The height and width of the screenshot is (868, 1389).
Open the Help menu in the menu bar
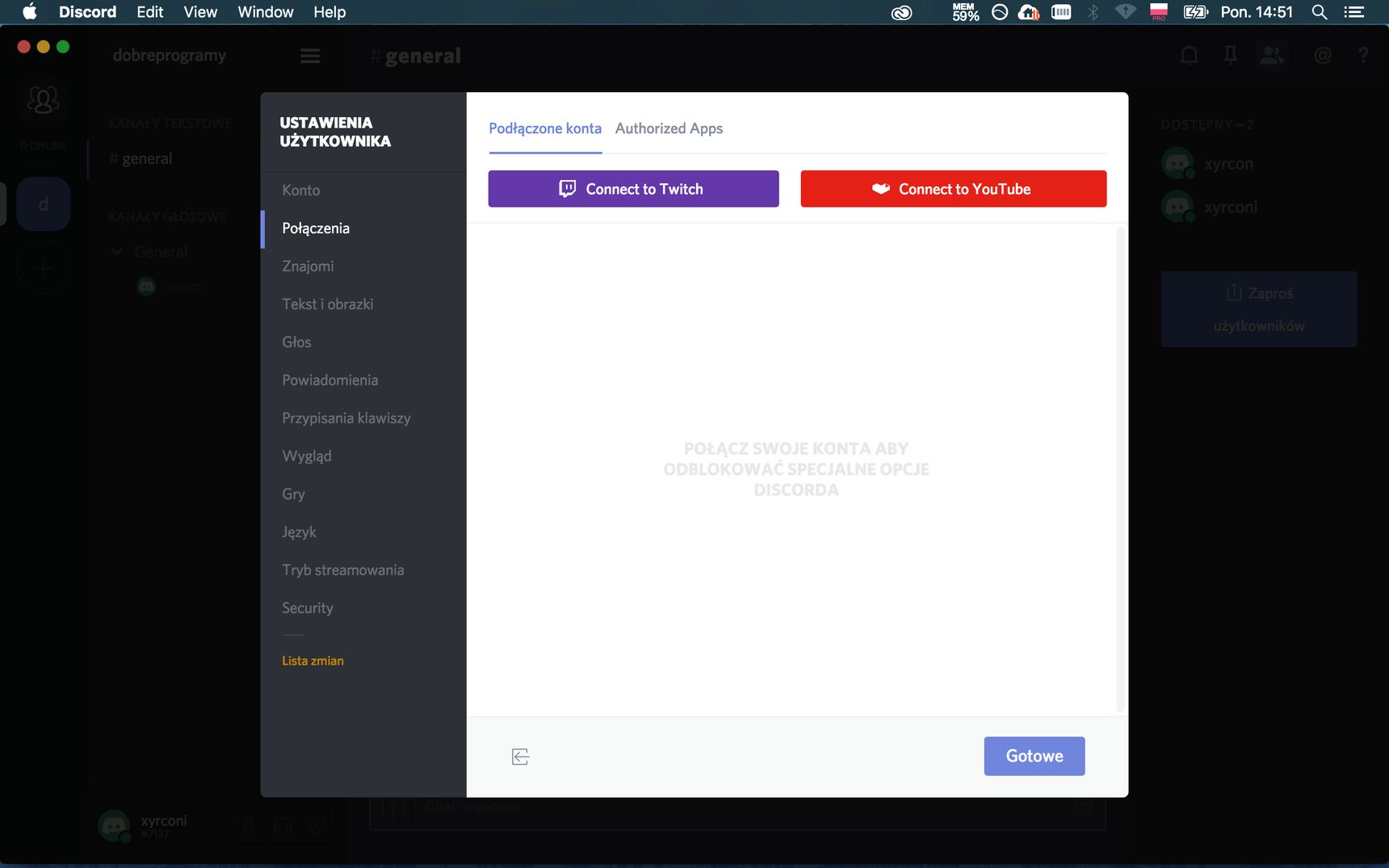329,12
